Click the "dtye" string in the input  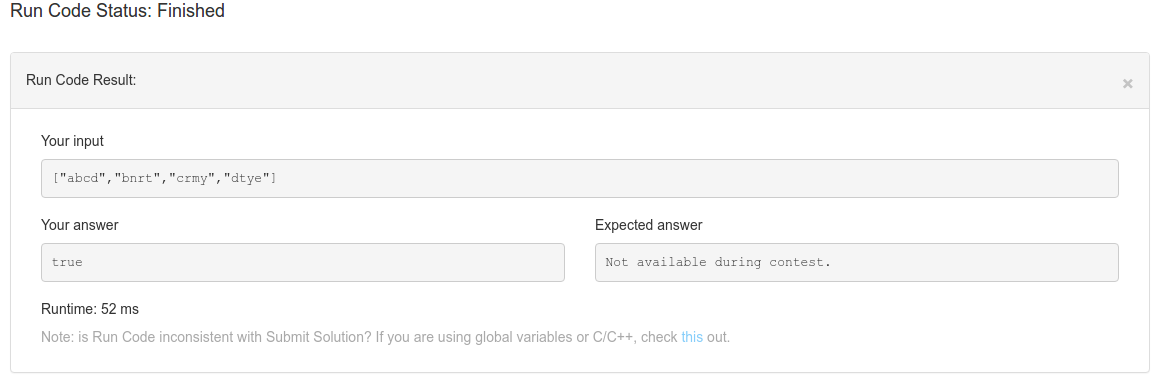248,178
